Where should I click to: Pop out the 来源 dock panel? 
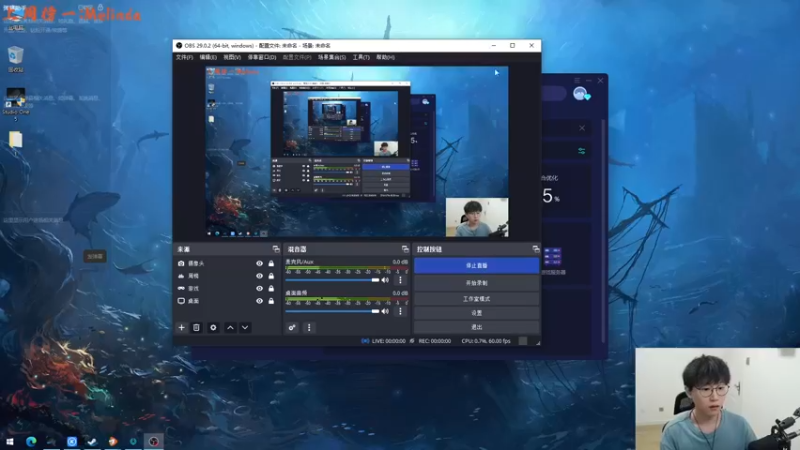276,249
